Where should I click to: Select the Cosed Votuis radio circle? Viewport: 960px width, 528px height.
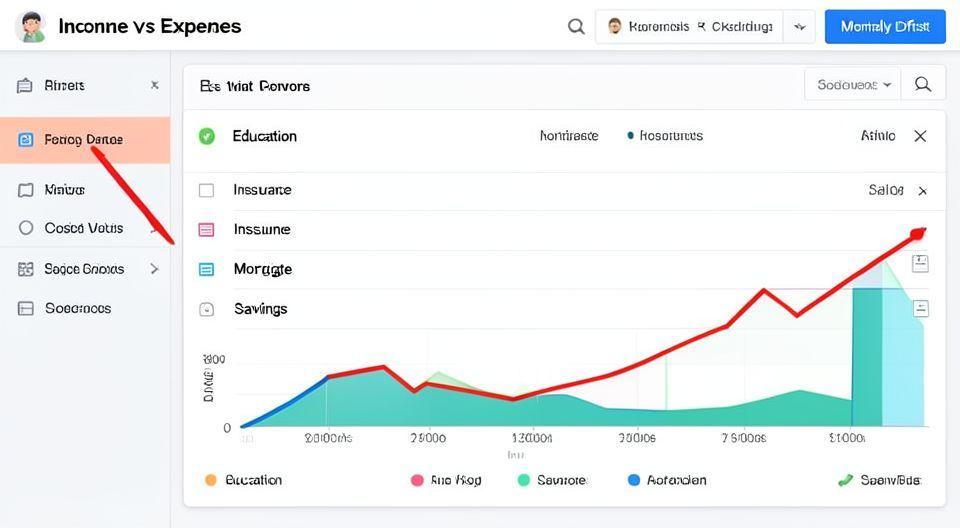pyautogui.click(x=26, y=228)
